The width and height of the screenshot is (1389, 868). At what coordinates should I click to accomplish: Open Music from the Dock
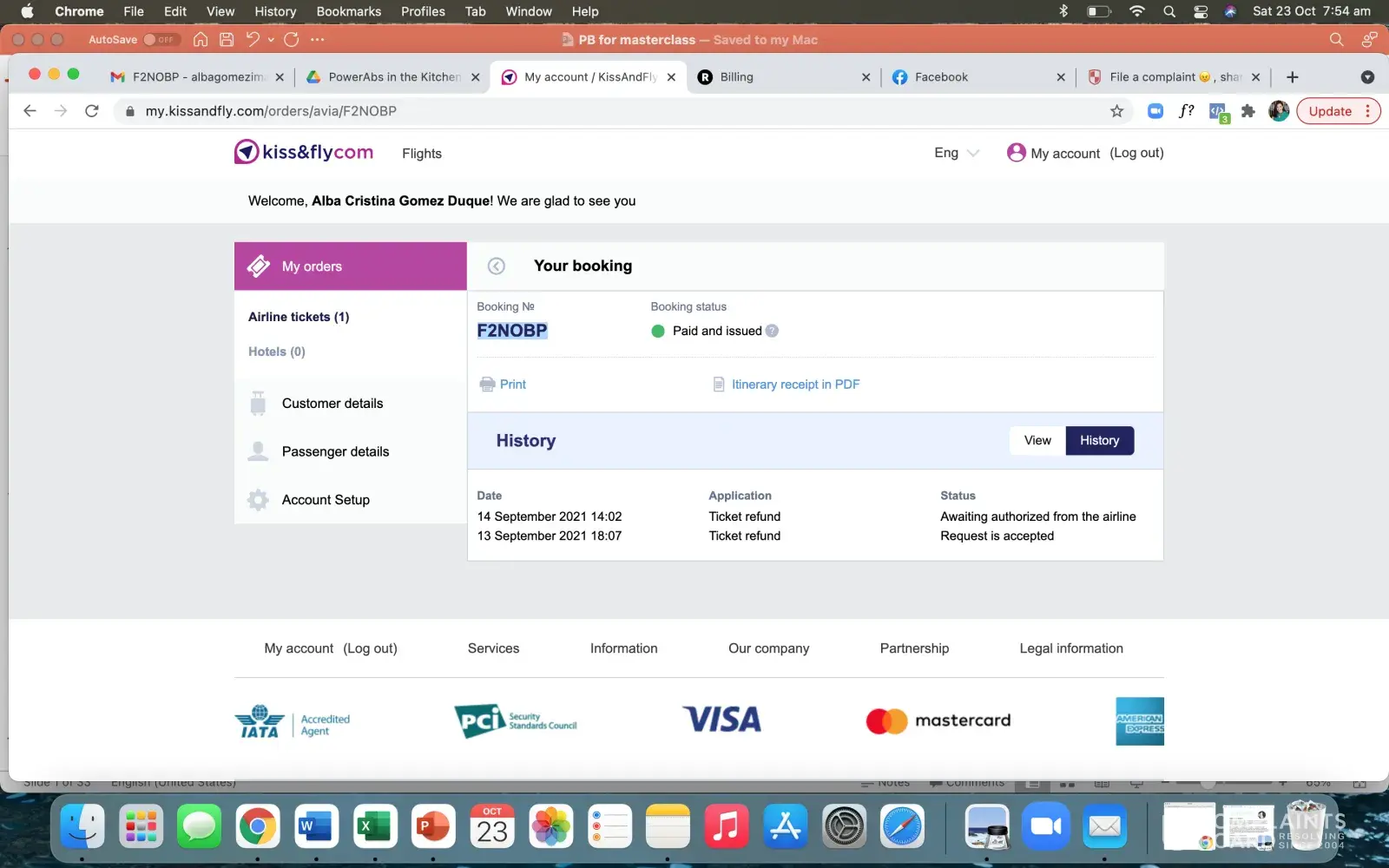pos(726,825)
